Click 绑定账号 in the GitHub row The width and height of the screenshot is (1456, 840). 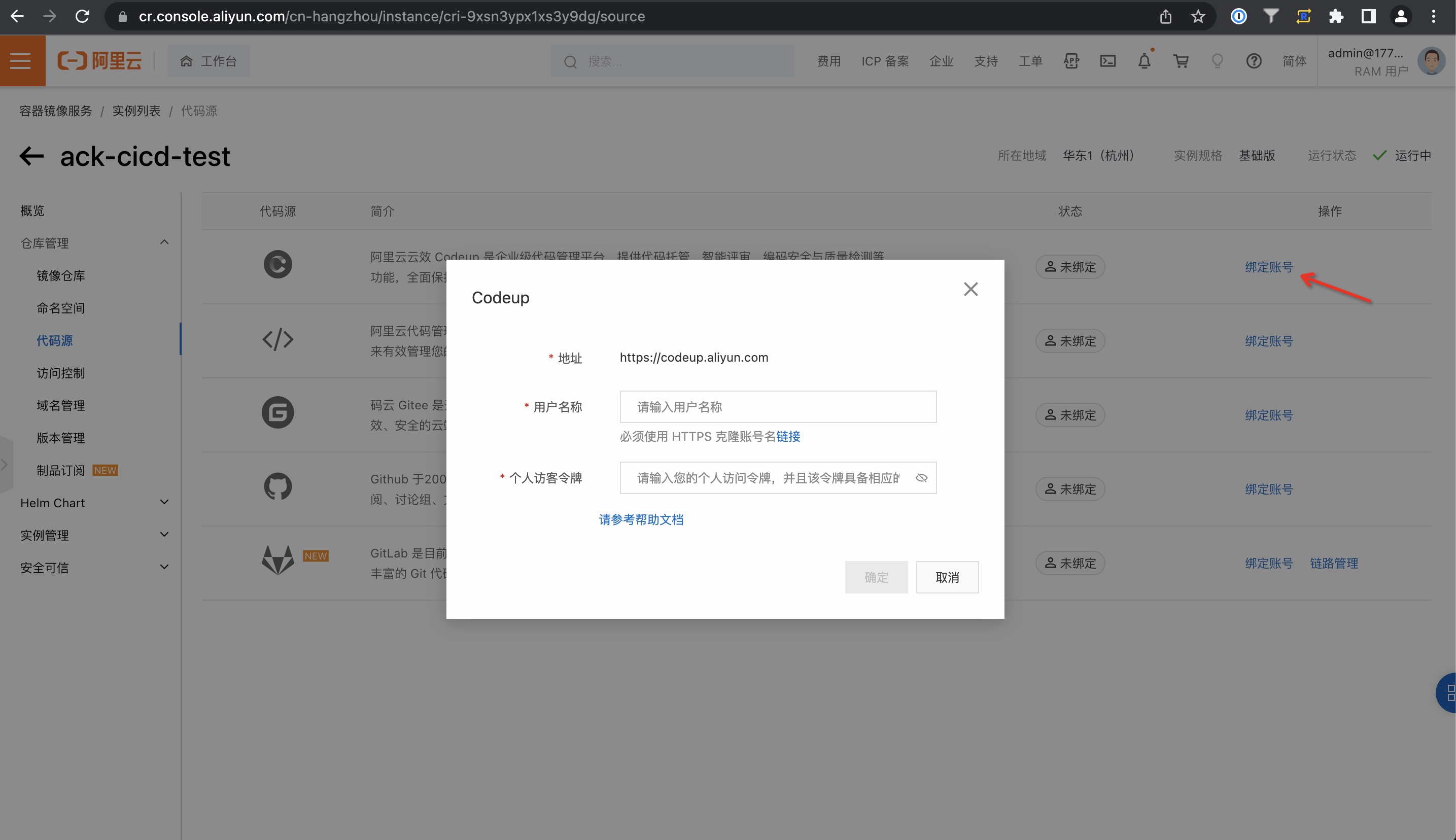coord(1268,489)
